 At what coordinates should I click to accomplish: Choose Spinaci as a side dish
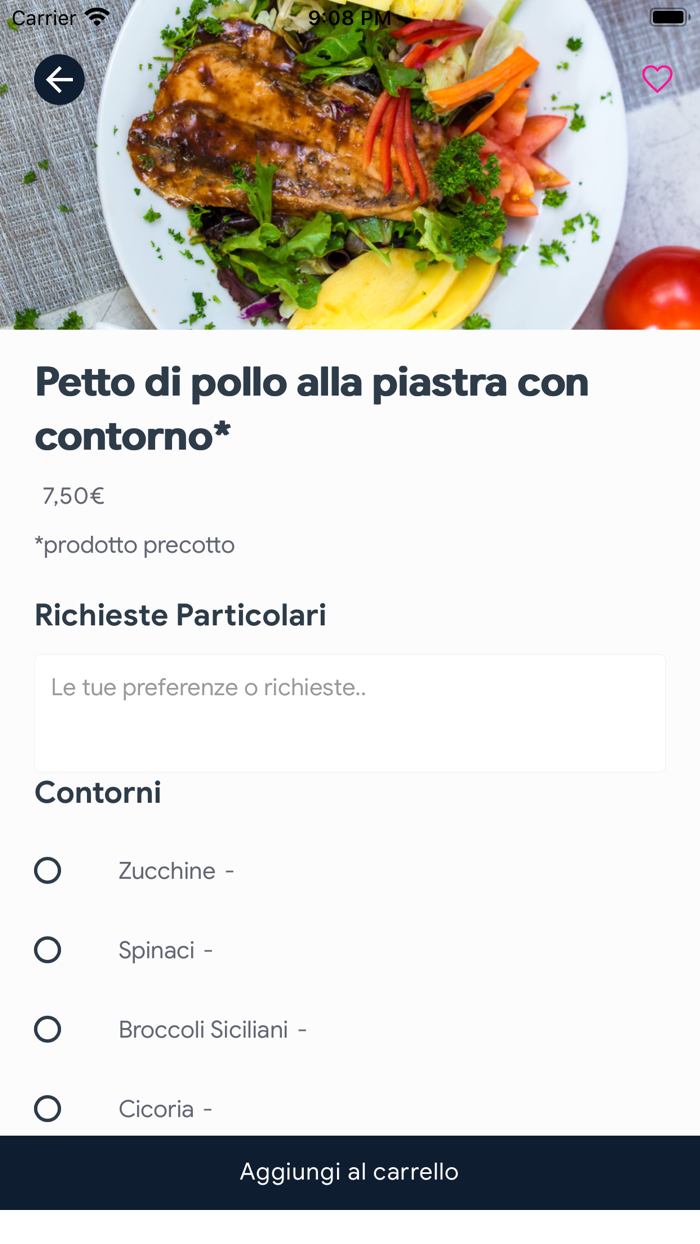pos(47,949)
